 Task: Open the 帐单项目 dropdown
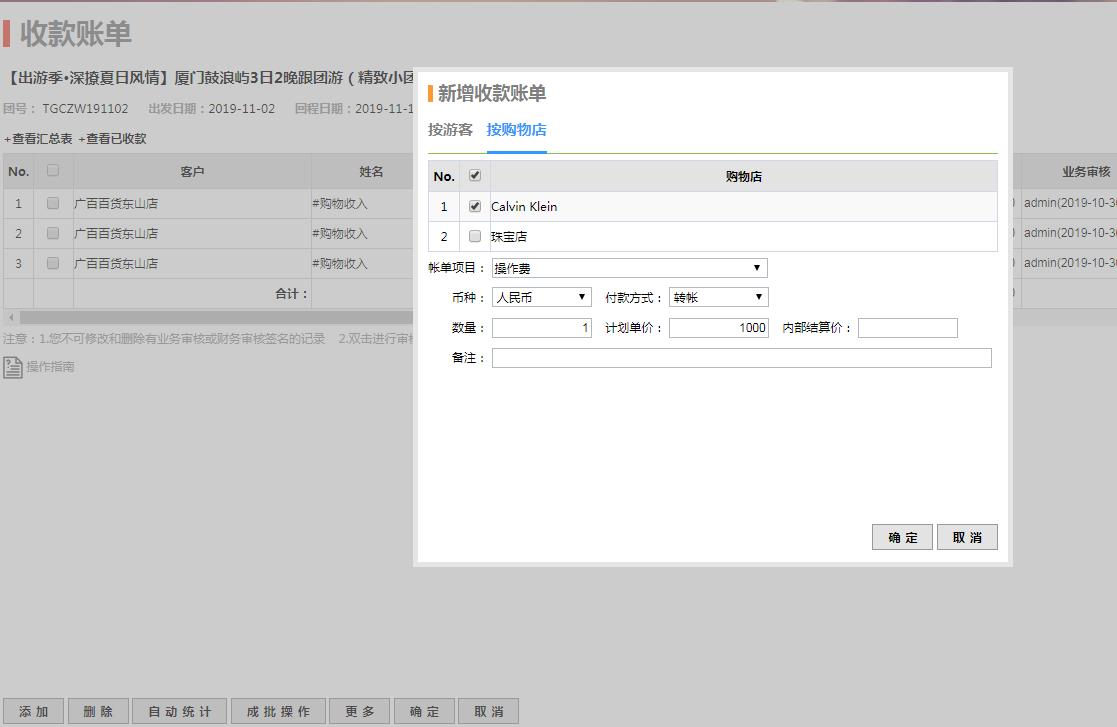[629, 268]
